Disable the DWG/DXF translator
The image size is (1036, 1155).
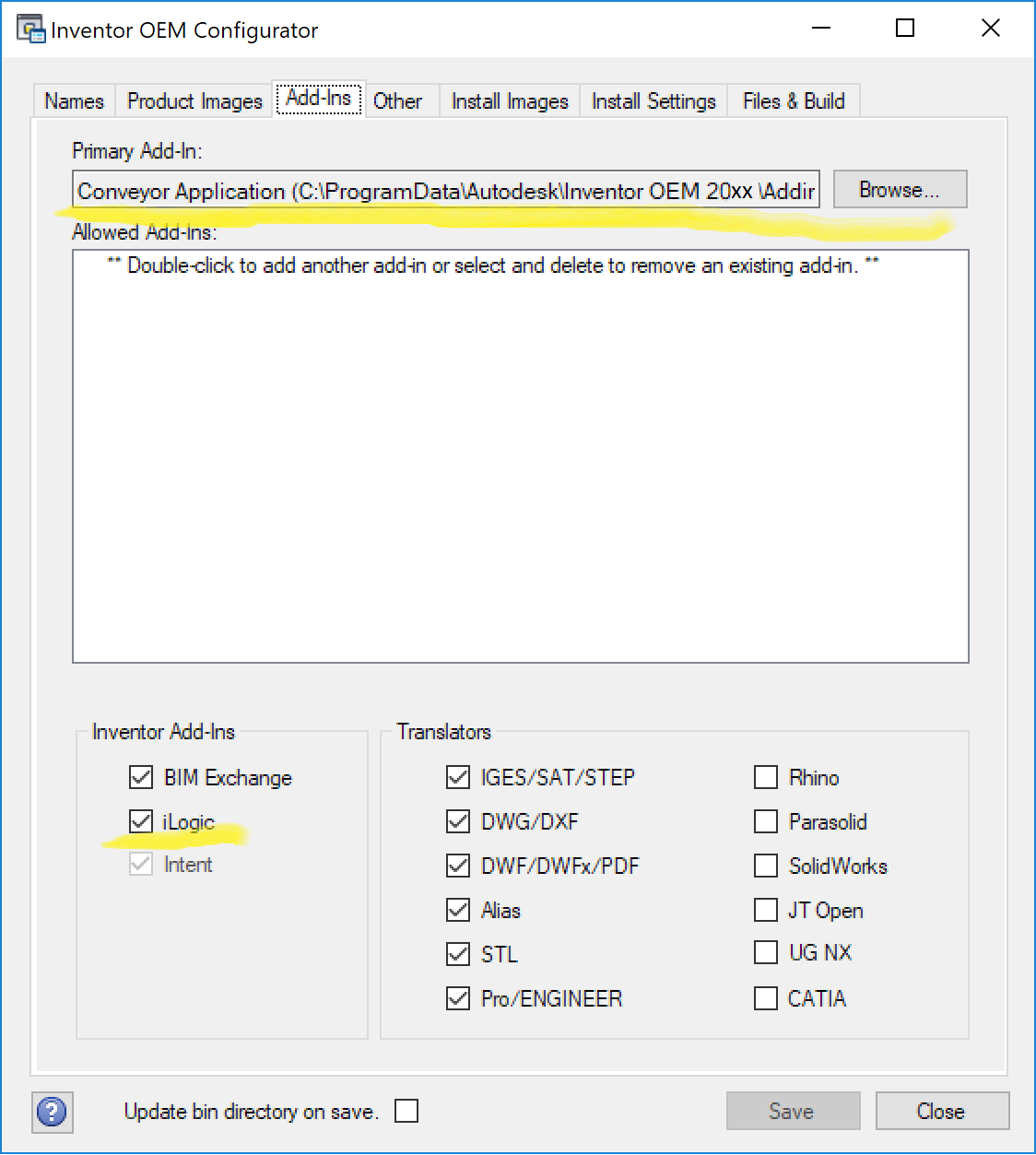pos(458,821)
